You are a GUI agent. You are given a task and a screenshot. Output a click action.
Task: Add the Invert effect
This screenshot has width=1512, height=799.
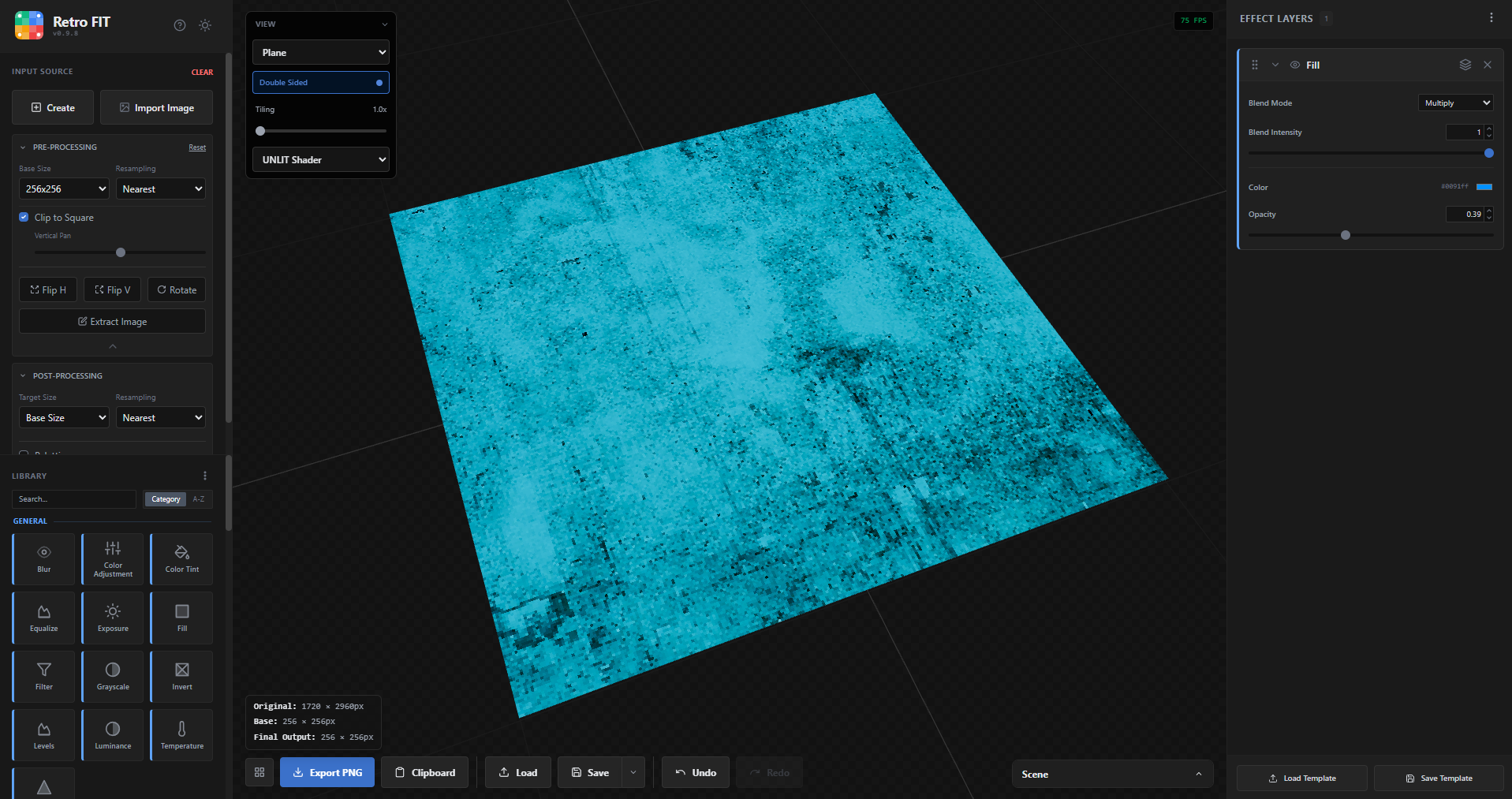[182, 676]
